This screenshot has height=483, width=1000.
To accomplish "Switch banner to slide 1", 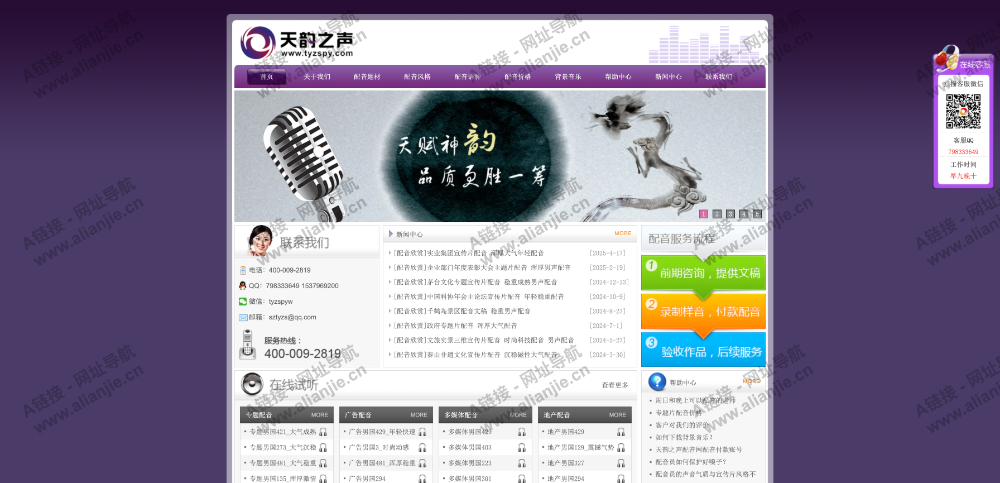I will coord(704,214).
